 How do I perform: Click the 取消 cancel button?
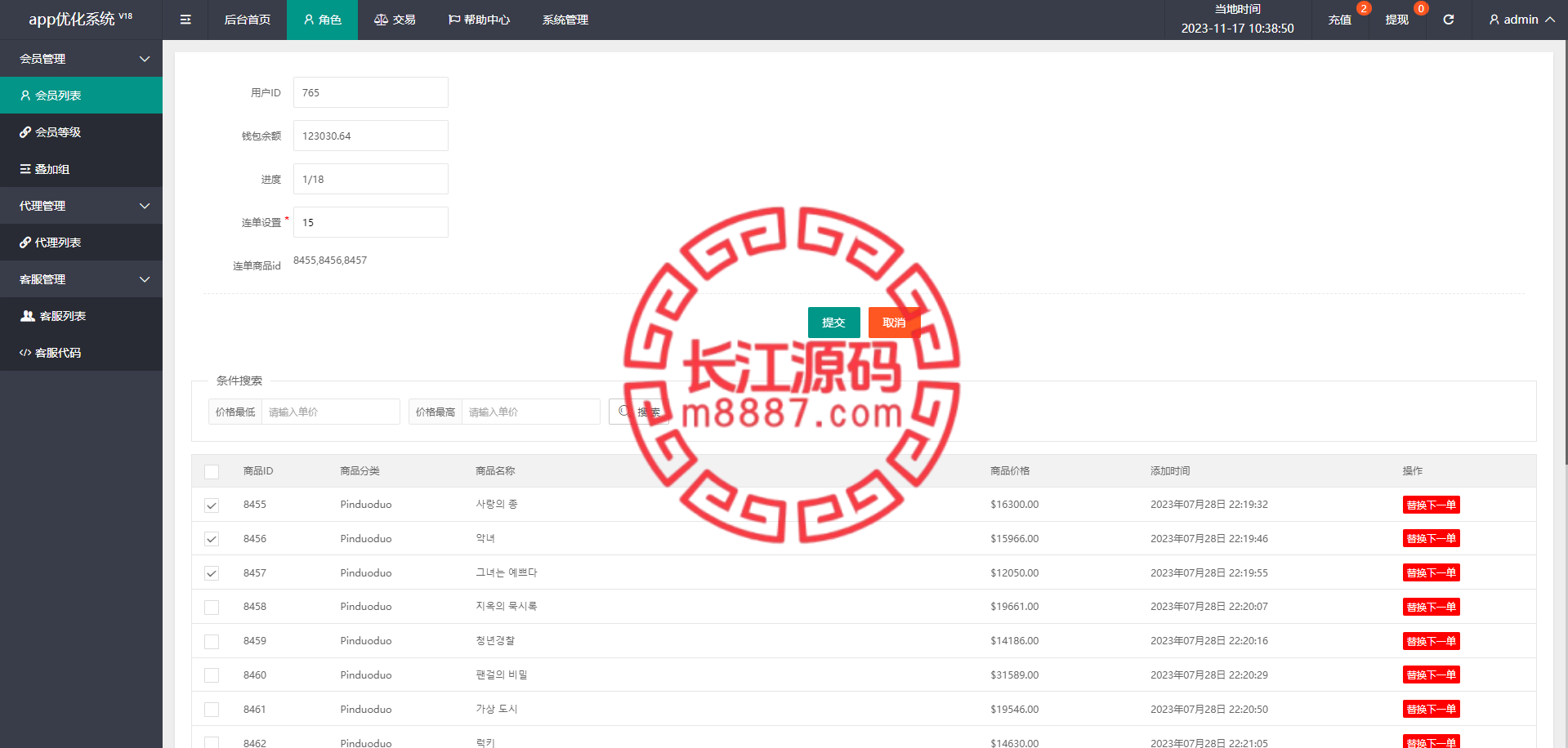tap(894, 323)
